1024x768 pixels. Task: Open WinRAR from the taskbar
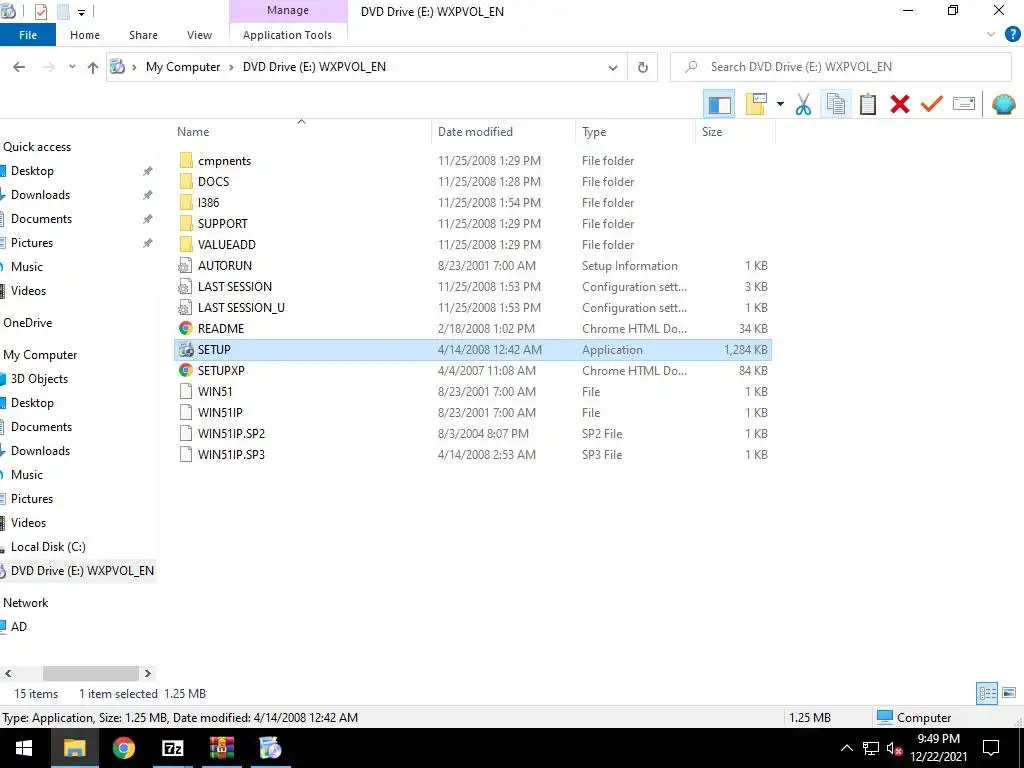221,748
